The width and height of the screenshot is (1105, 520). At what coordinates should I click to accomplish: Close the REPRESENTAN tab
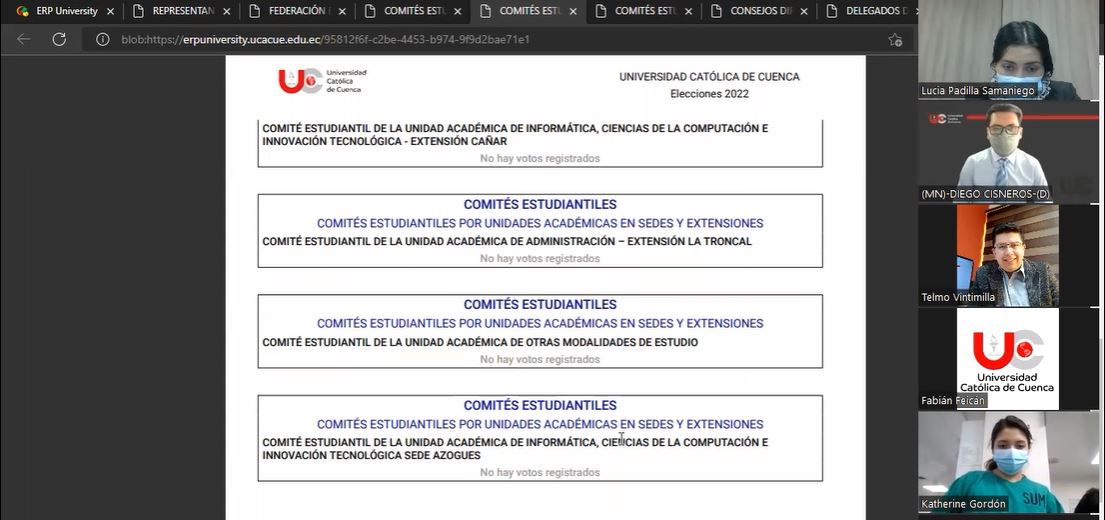[x=226, y=11]
